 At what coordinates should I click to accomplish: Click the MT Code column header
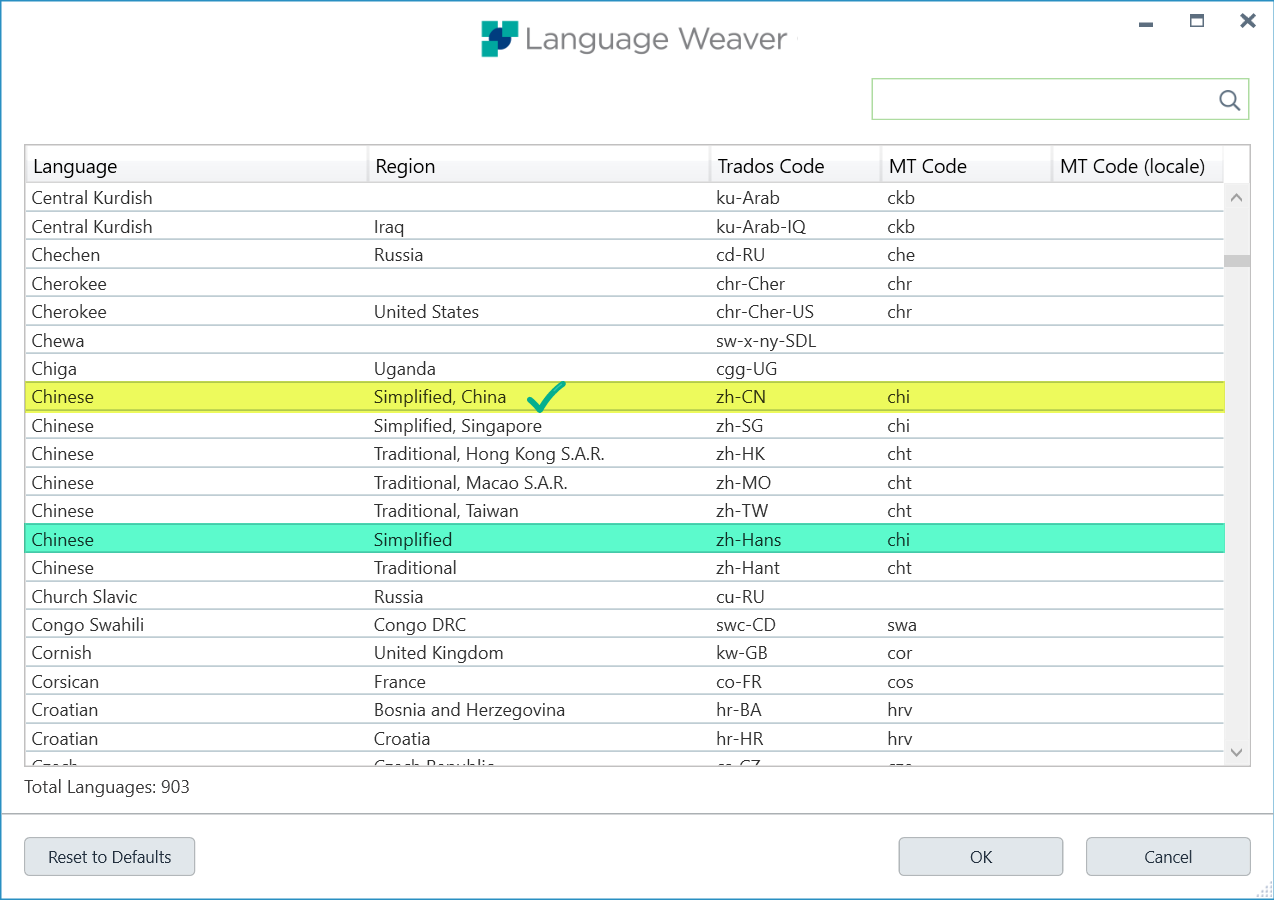[x=966, y=166]
